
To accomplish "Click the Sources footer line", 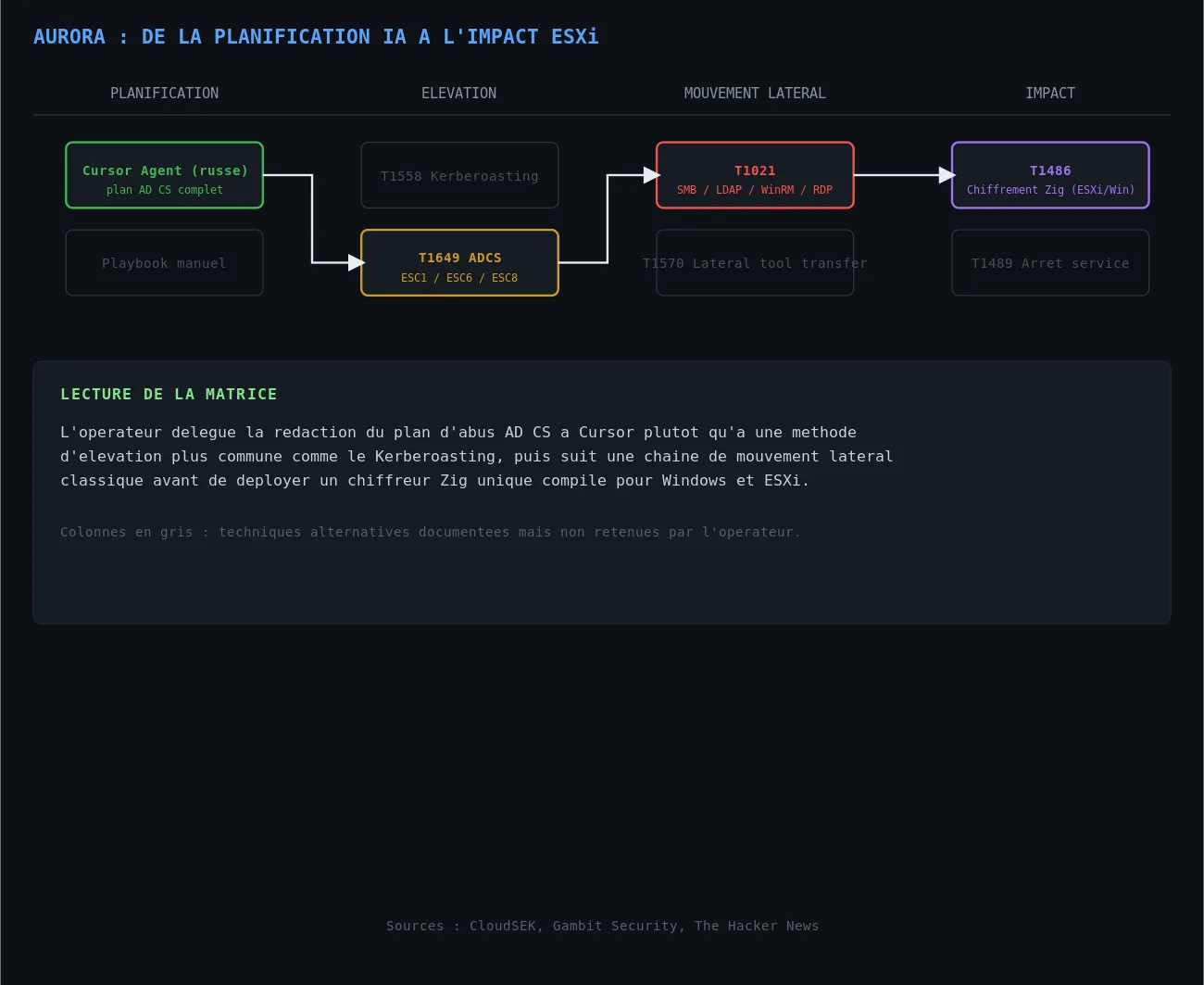I will point(602,926).
